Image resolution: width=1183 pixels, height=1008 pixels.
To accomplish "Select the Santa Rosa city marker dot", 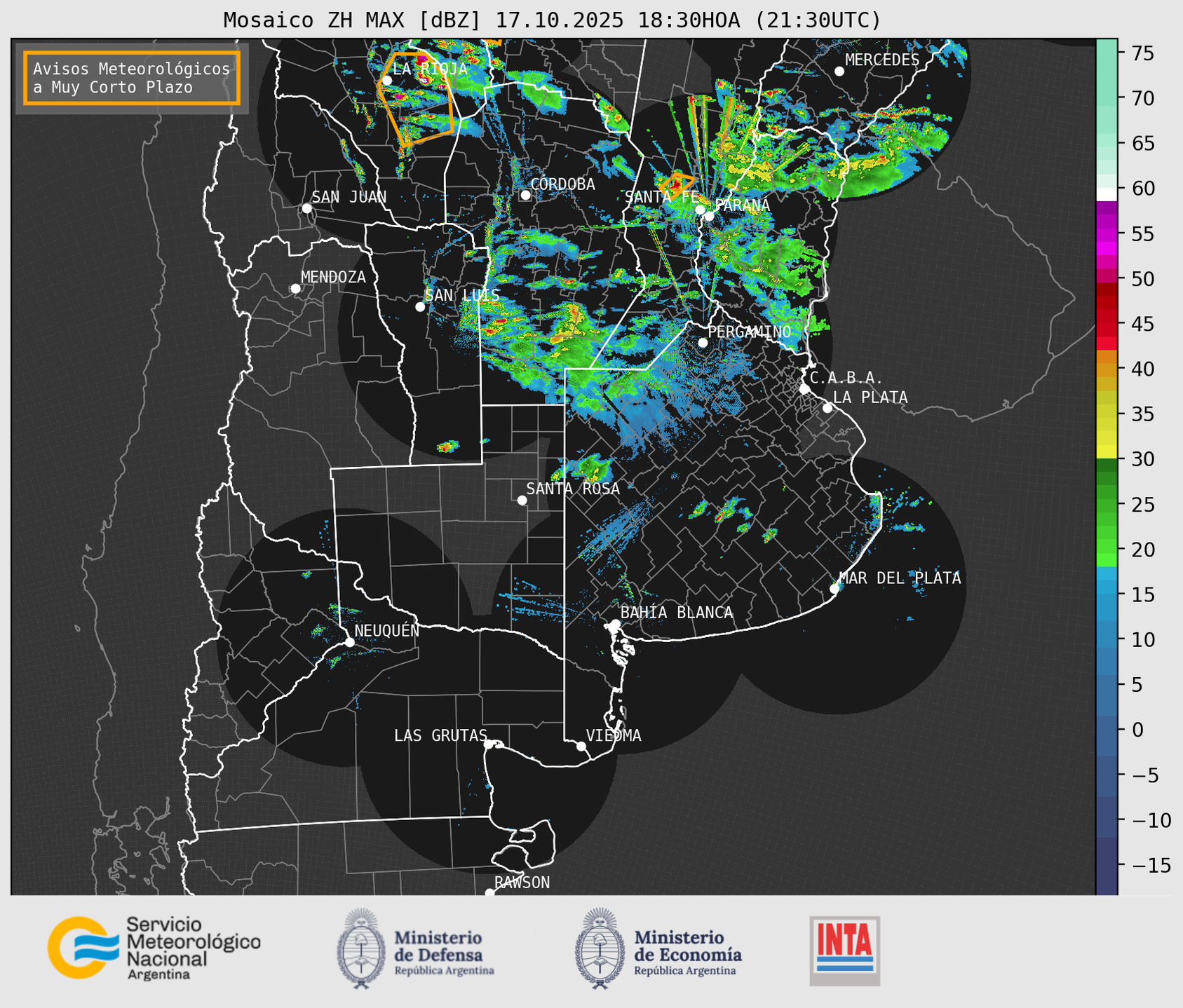I will (522, 500).
